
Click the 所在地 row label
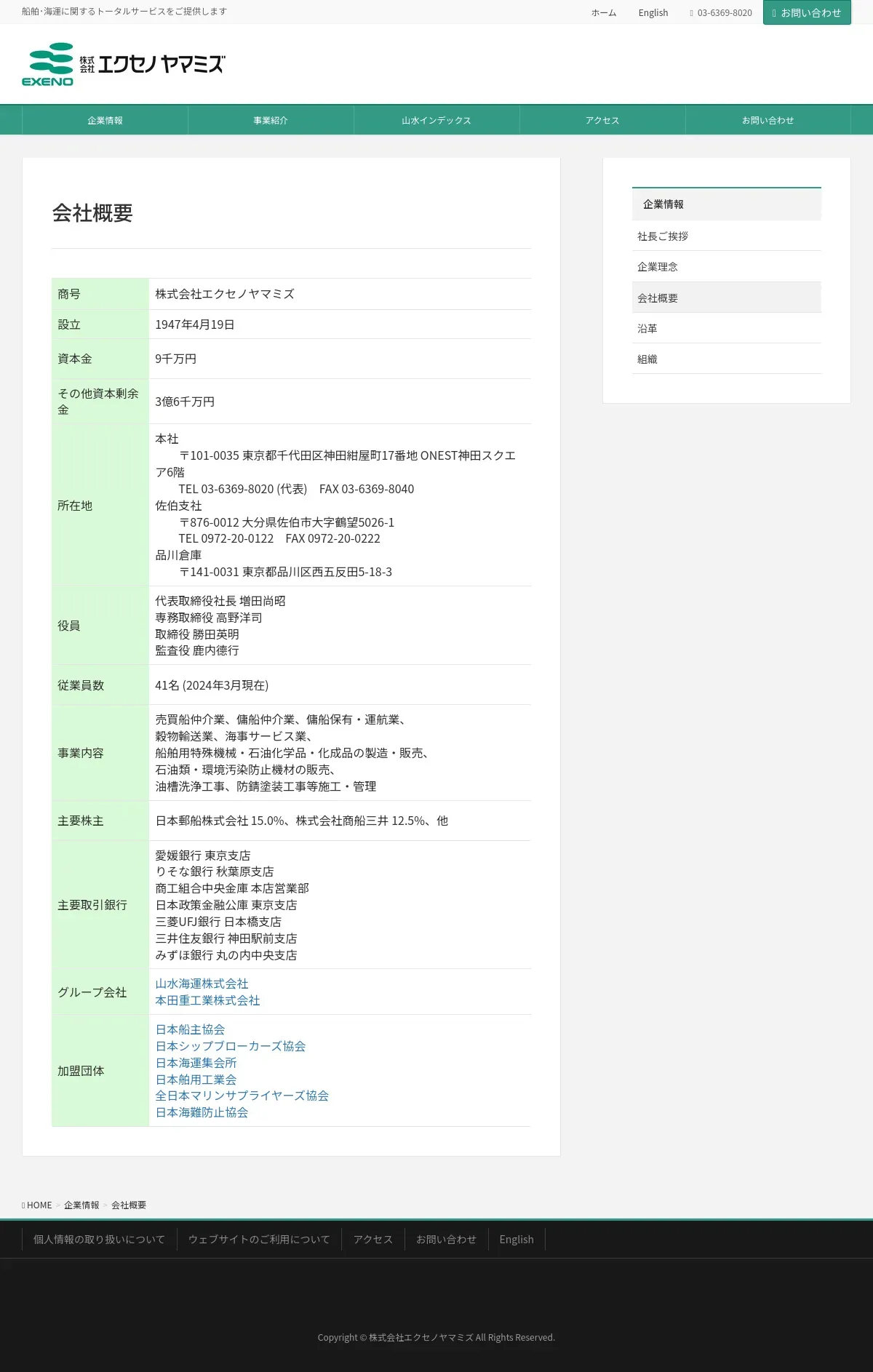[75, 506]
